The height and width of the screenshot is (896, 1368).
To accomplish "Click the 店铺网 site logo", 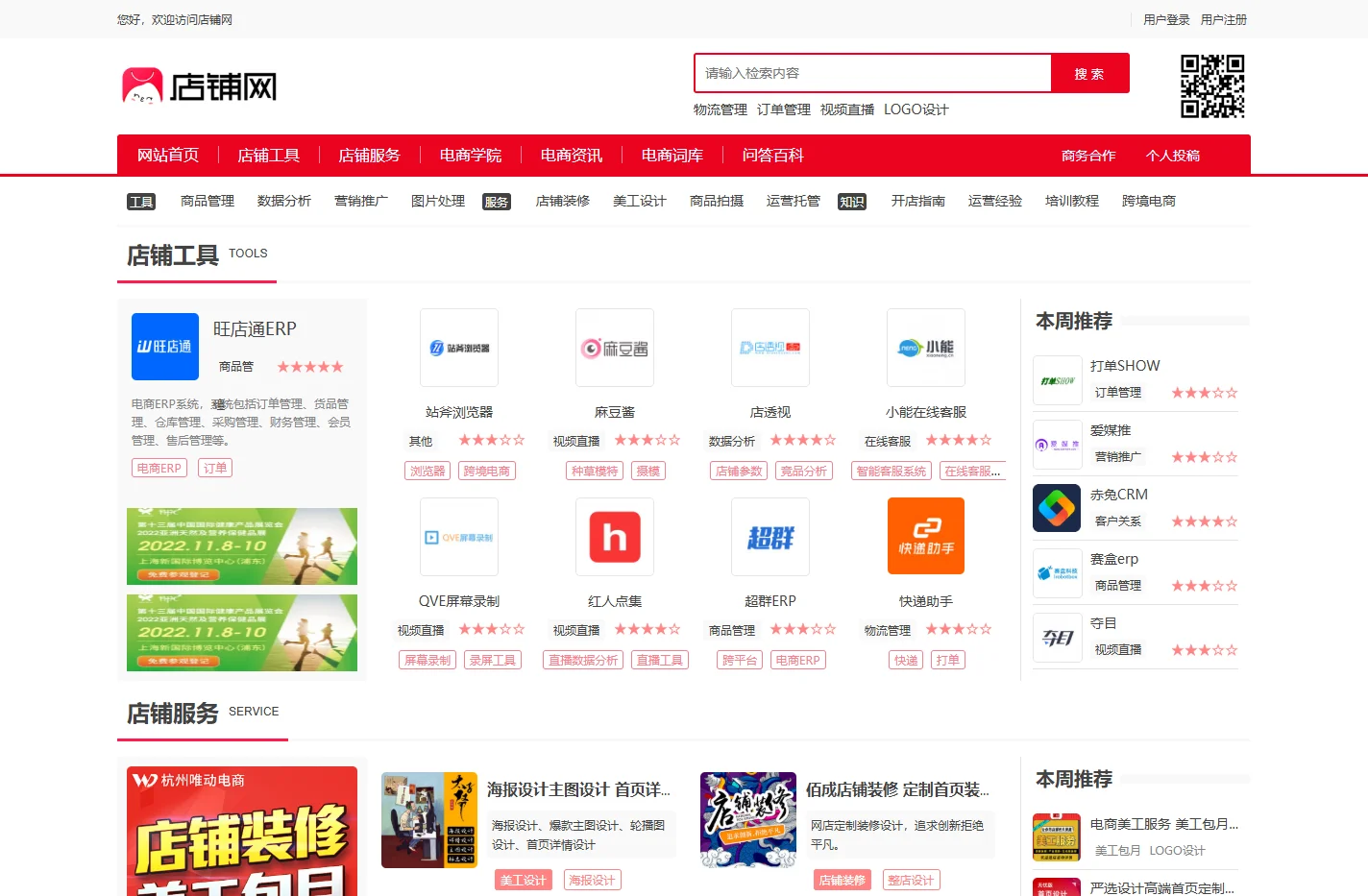I will pos(200,86).
